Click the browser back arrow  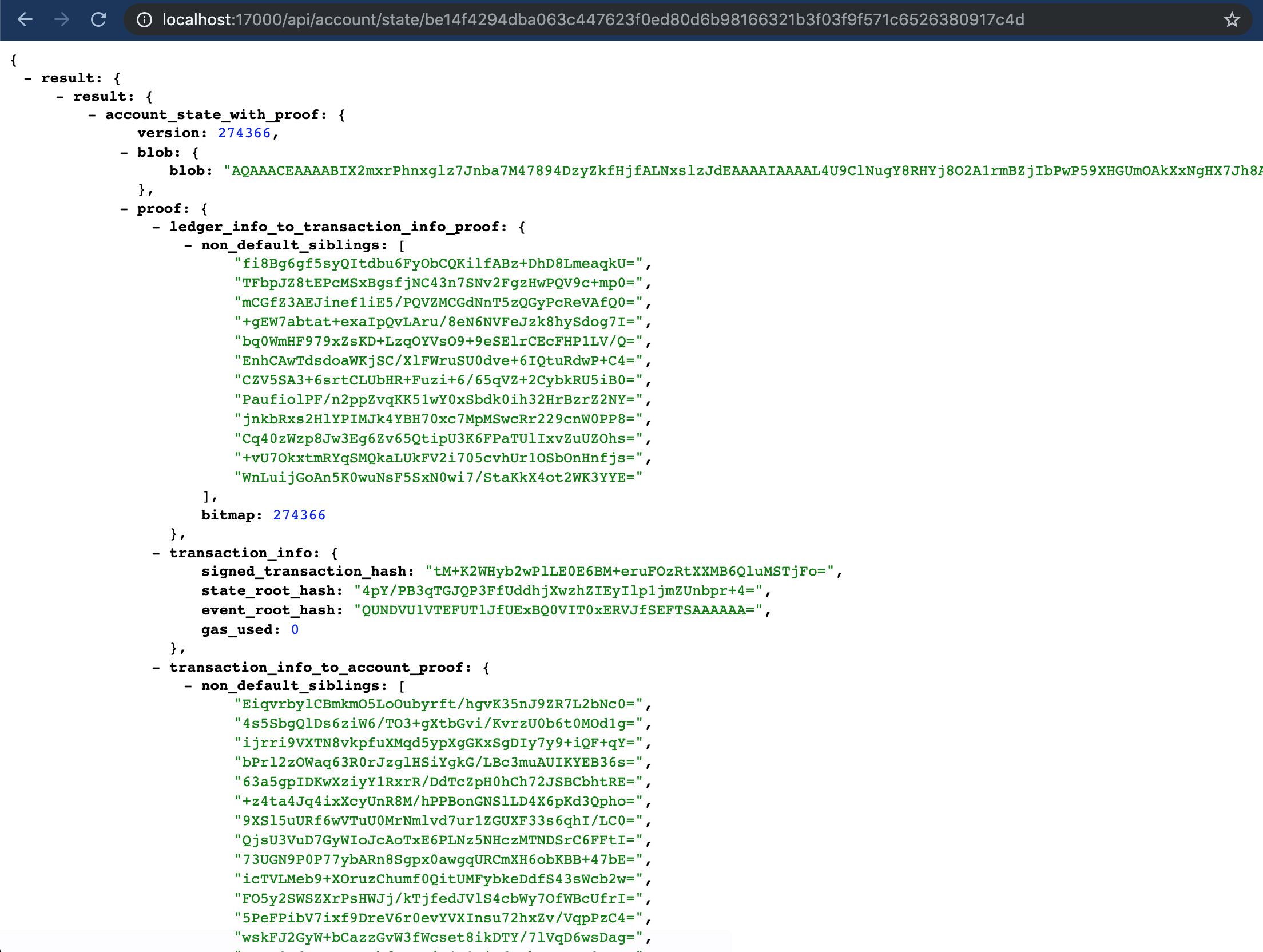pos(25,20)
